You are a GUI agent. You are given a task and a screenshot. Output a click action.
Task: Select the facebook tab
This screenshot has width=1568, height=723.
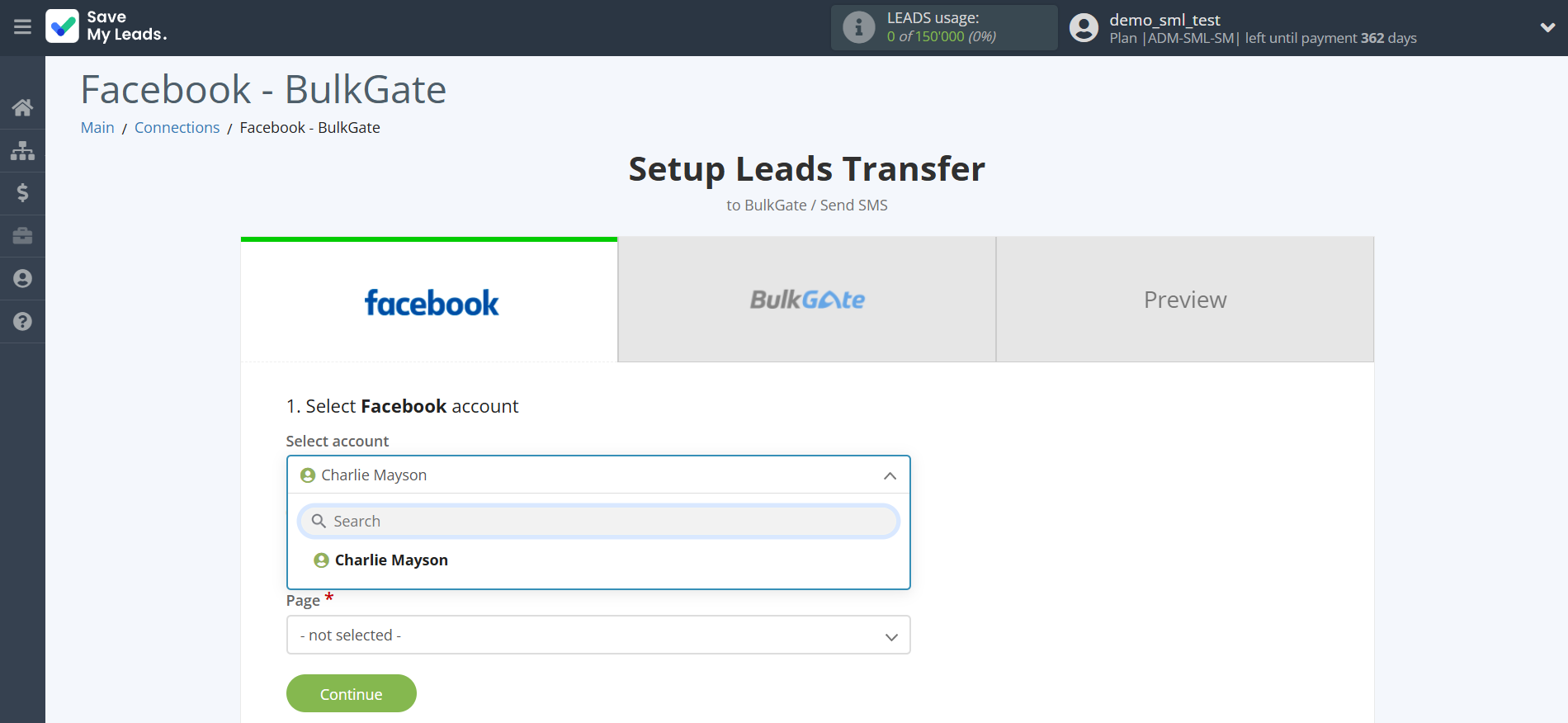[429, 301]
